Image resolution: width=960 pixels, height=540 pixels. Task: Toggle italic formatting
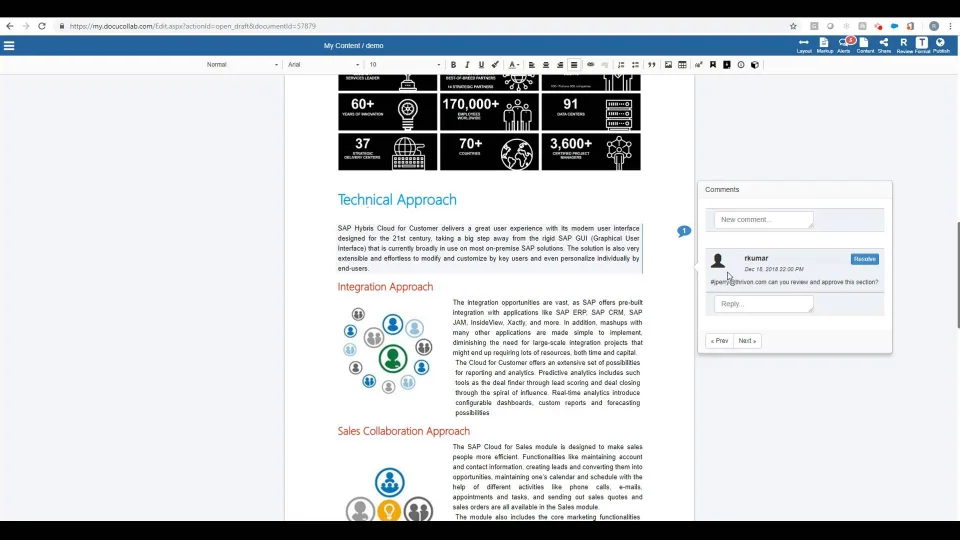pyautogui.click(x=467, y=65)
